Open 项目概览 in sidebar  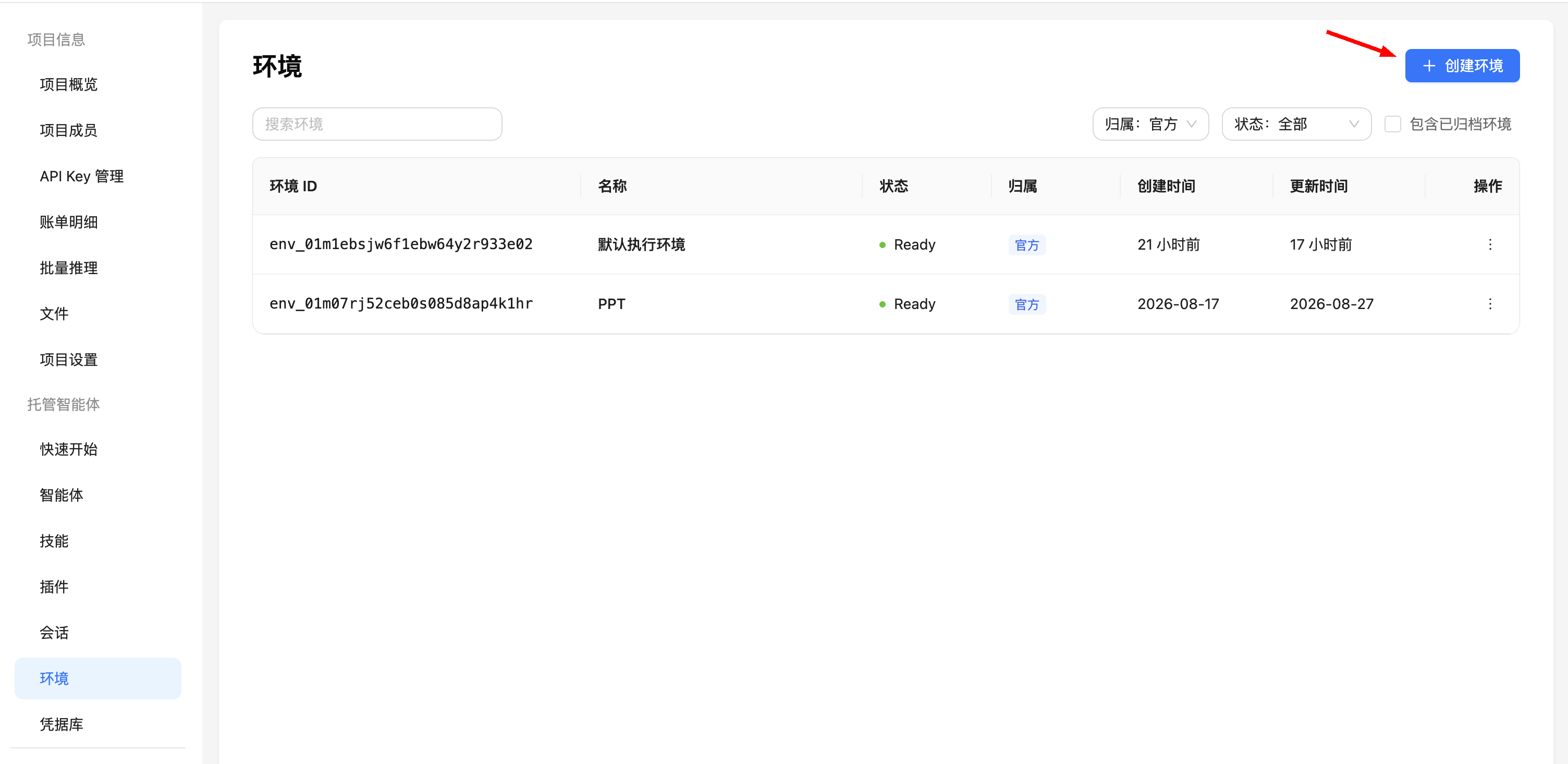pyautogui.click(x=68, y=84)
